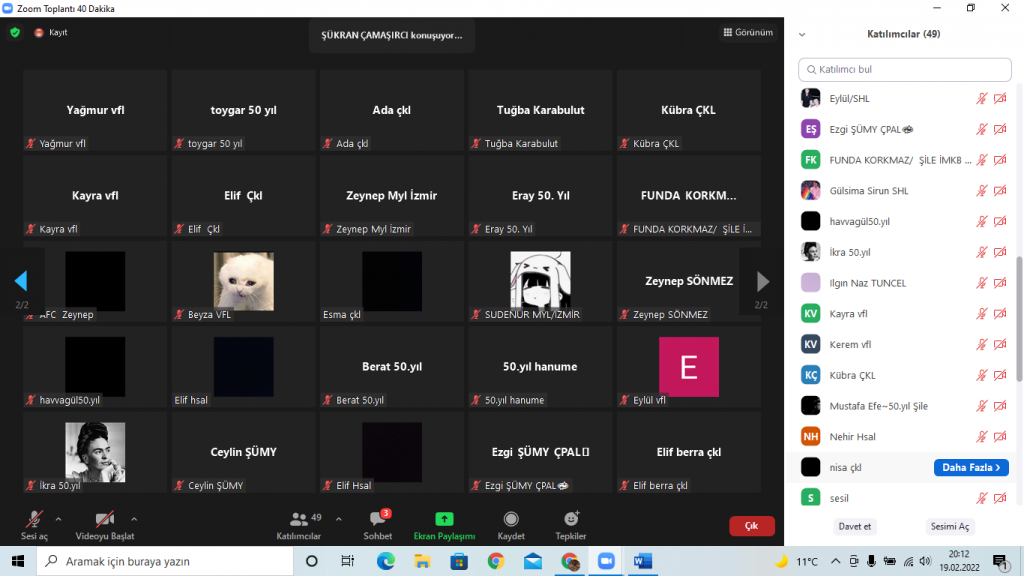The image size is (1024, 576).
Task: Go to next page with right arrow
Action: [x=763, y=281]
